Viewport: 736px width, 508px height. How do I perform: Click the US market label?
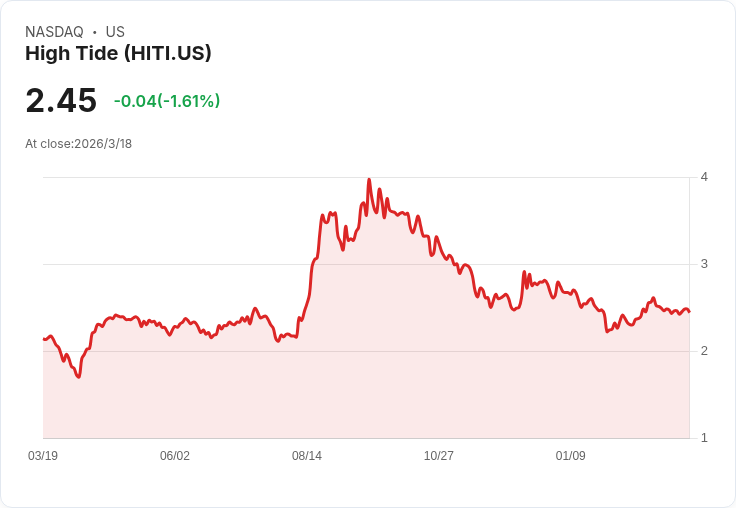coord(115,32)
